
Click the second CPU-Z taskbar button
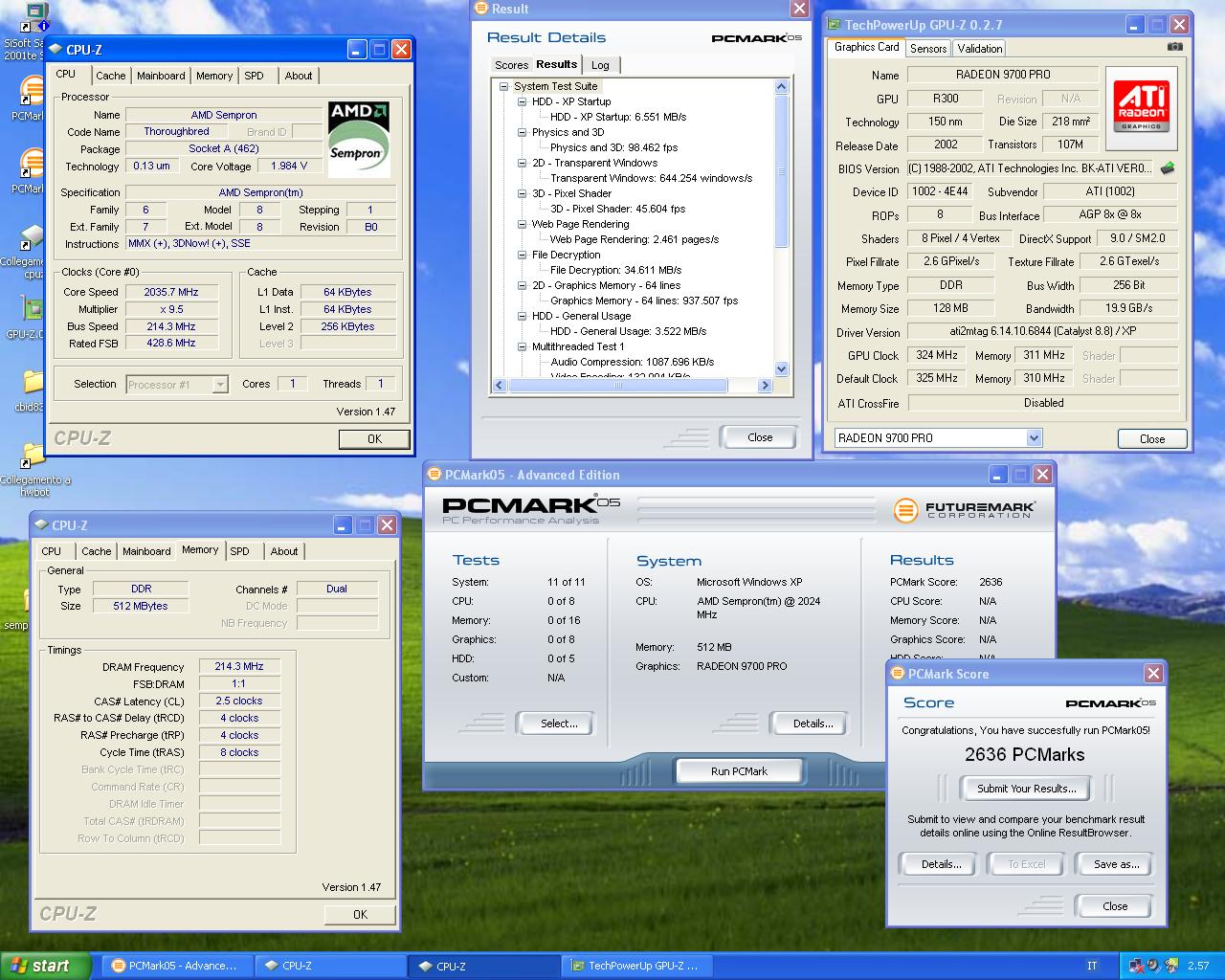[483, 966]
